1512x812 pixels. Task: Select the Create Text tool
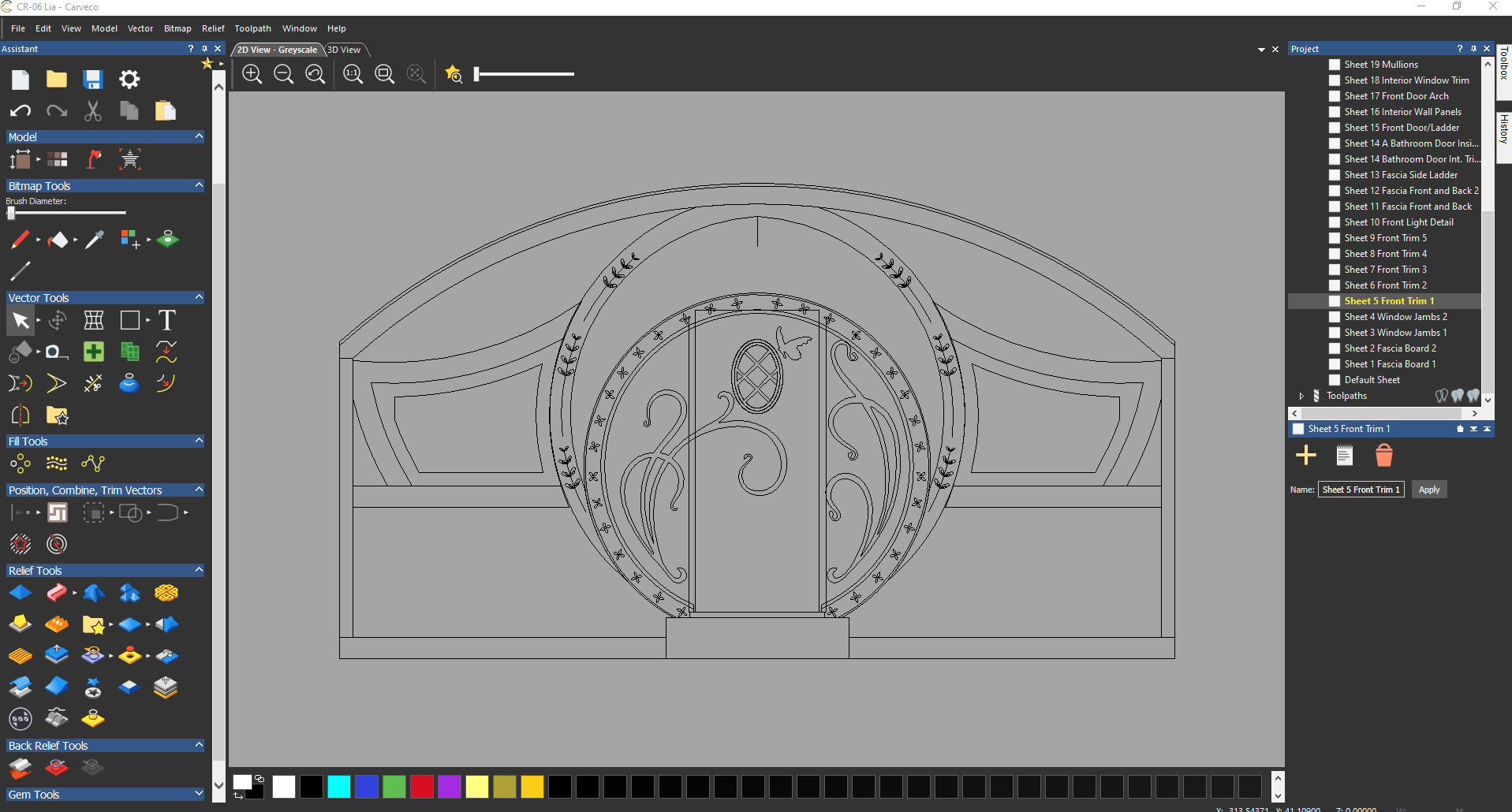(166, 320)
